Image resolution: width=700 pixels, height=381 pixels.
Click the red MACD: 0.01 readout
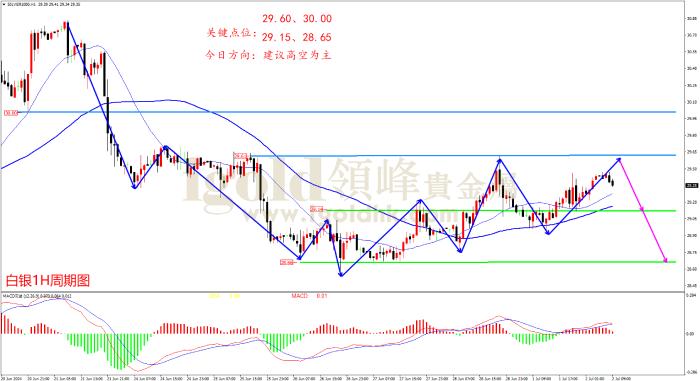(x=309, y=296)
